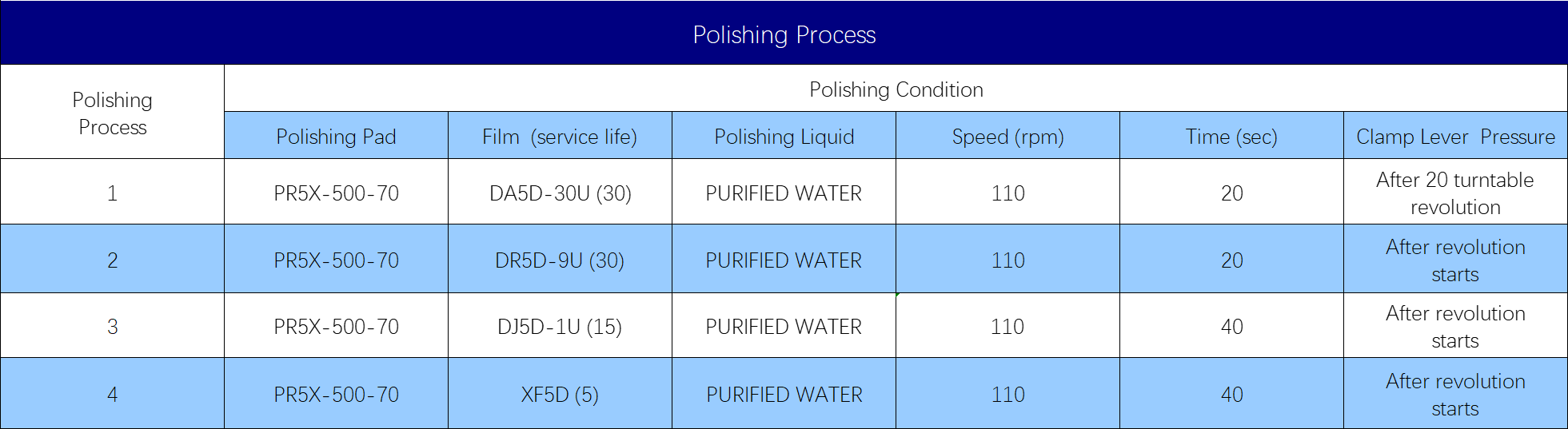Select the Film (service life) column header
Viewport: 1568px width, 429px height.
click(x=560, y=137)
